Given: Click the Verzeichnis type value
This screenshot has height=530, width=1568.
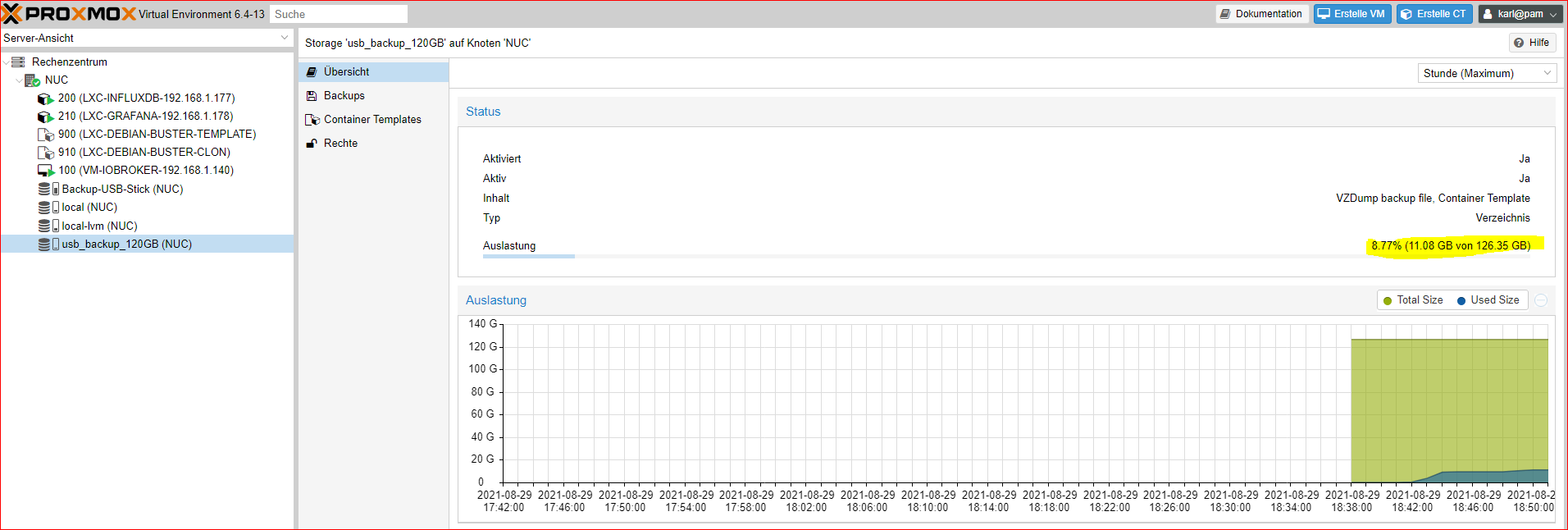Looking at the screenshot, I should click(1502, 217).
